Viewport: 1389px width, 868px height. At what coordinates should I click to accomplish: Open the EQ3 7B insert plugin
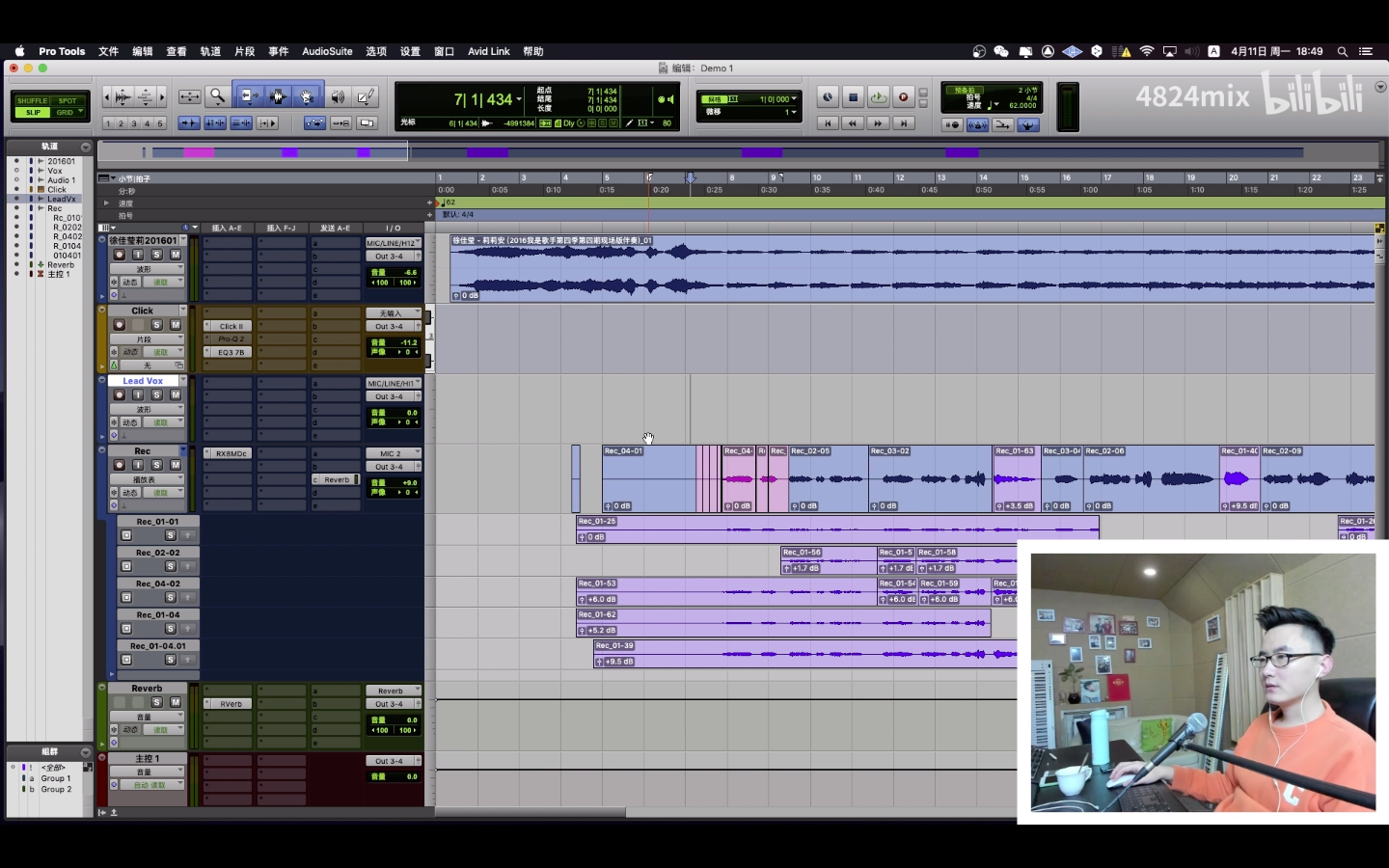(230, 352)
